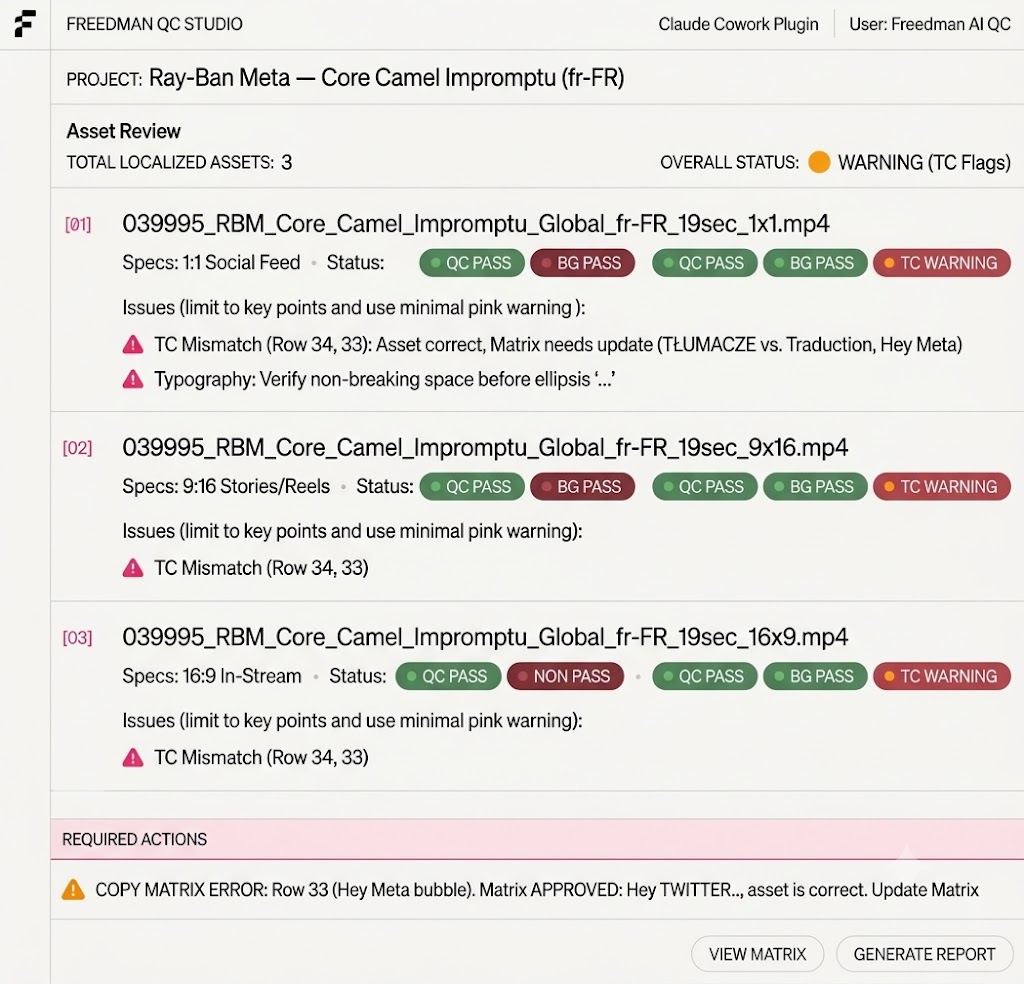Select the [03] asset index label
The width and height of the screenshot is (1024, 984).
77,637
